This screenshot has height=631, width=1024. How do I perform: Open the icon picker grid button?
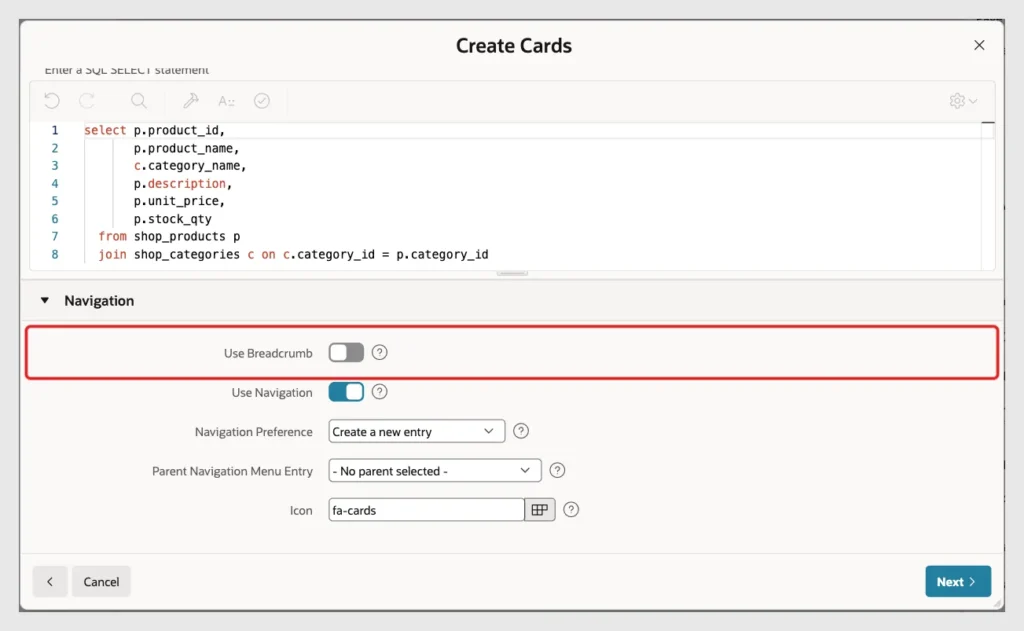click(539, 510)
